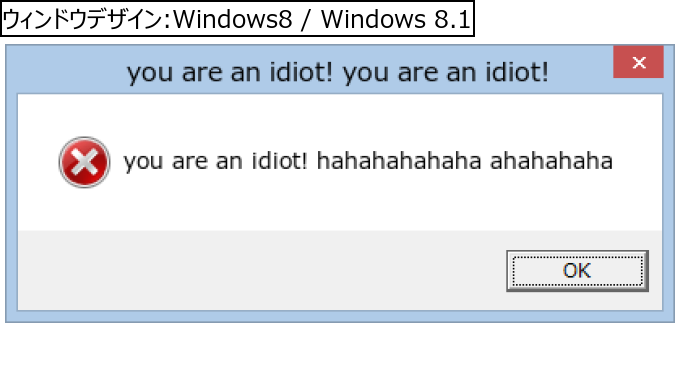Click the OK button
The image size is (680, 368).
(577, 271)
